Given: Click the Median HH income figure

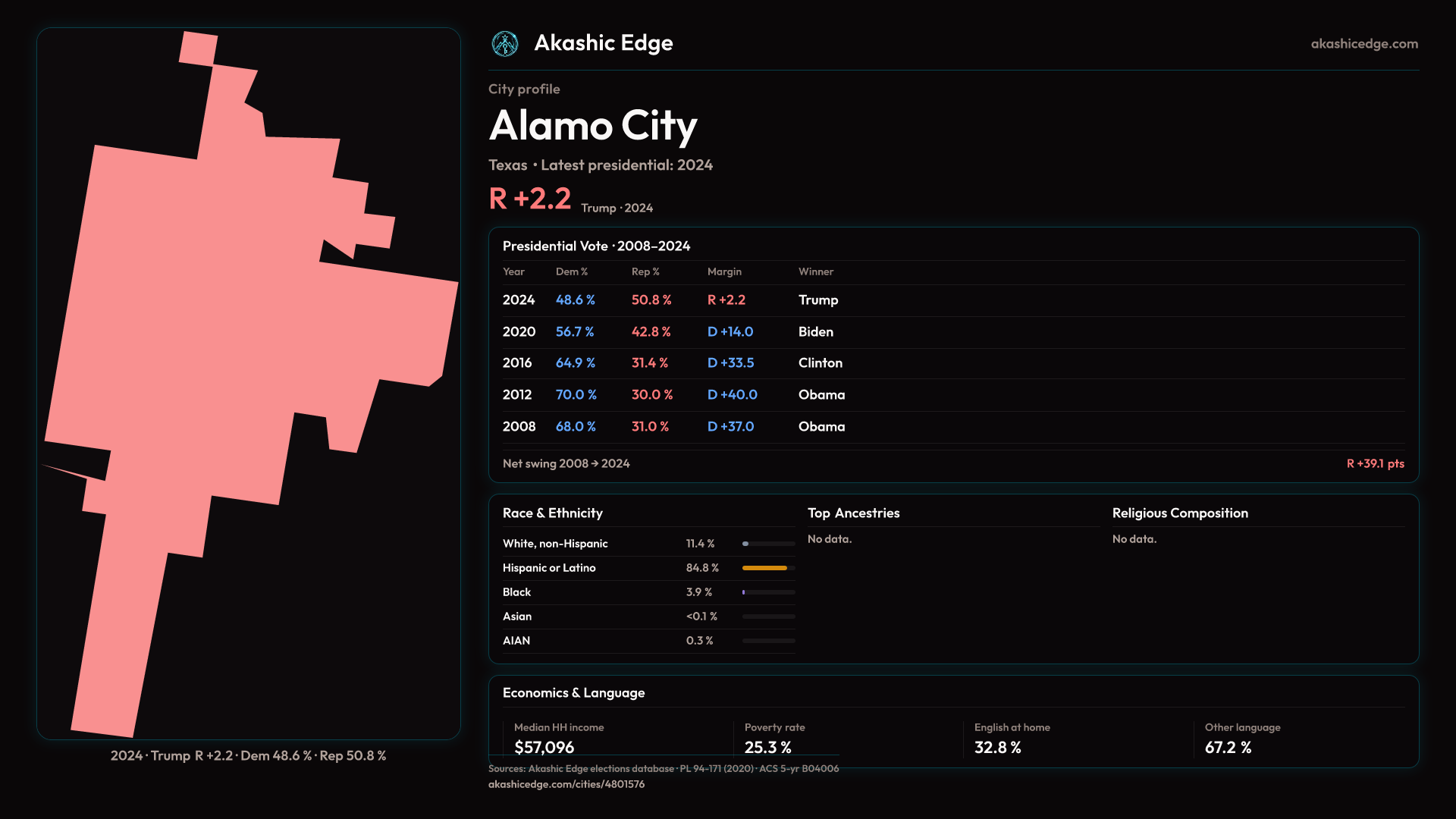Looking at the screenshot, I should pos(544,747).
